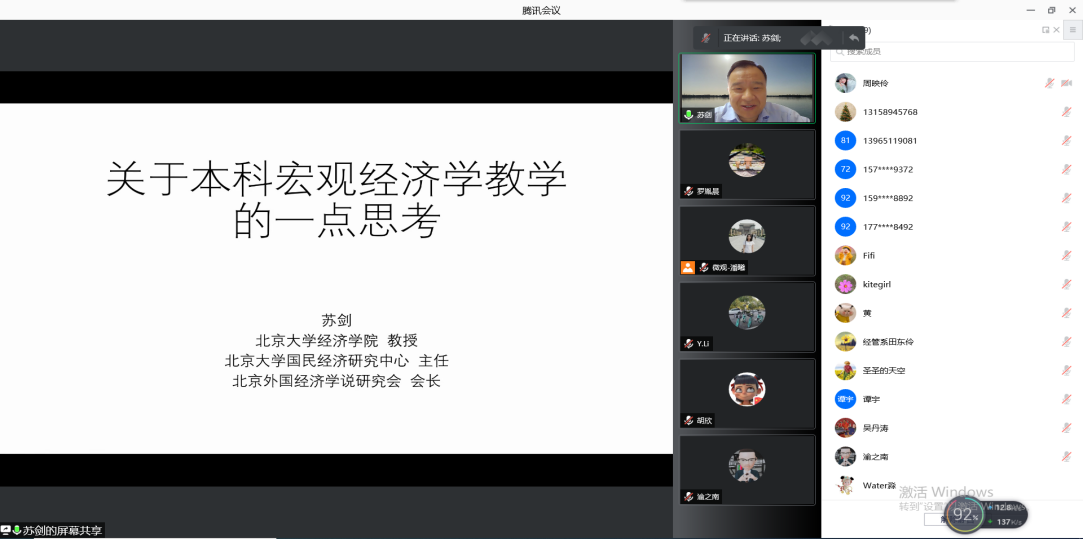Click the reply arrow icon in speaking bar
The image size is (1083, 539).
853,38
